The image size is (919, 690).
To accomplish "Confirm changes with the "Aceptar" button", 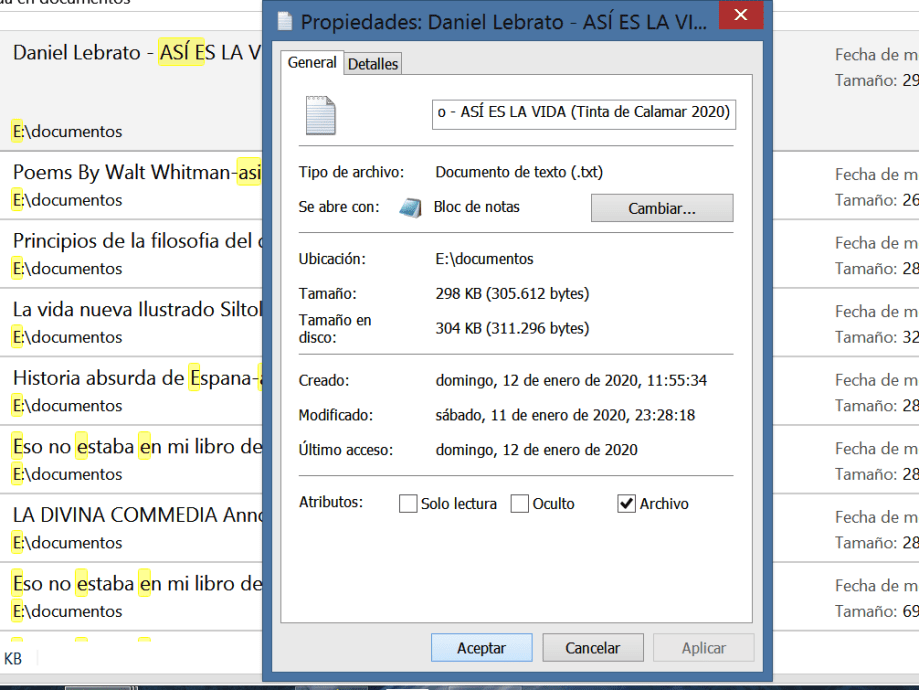I will point(481,647).
